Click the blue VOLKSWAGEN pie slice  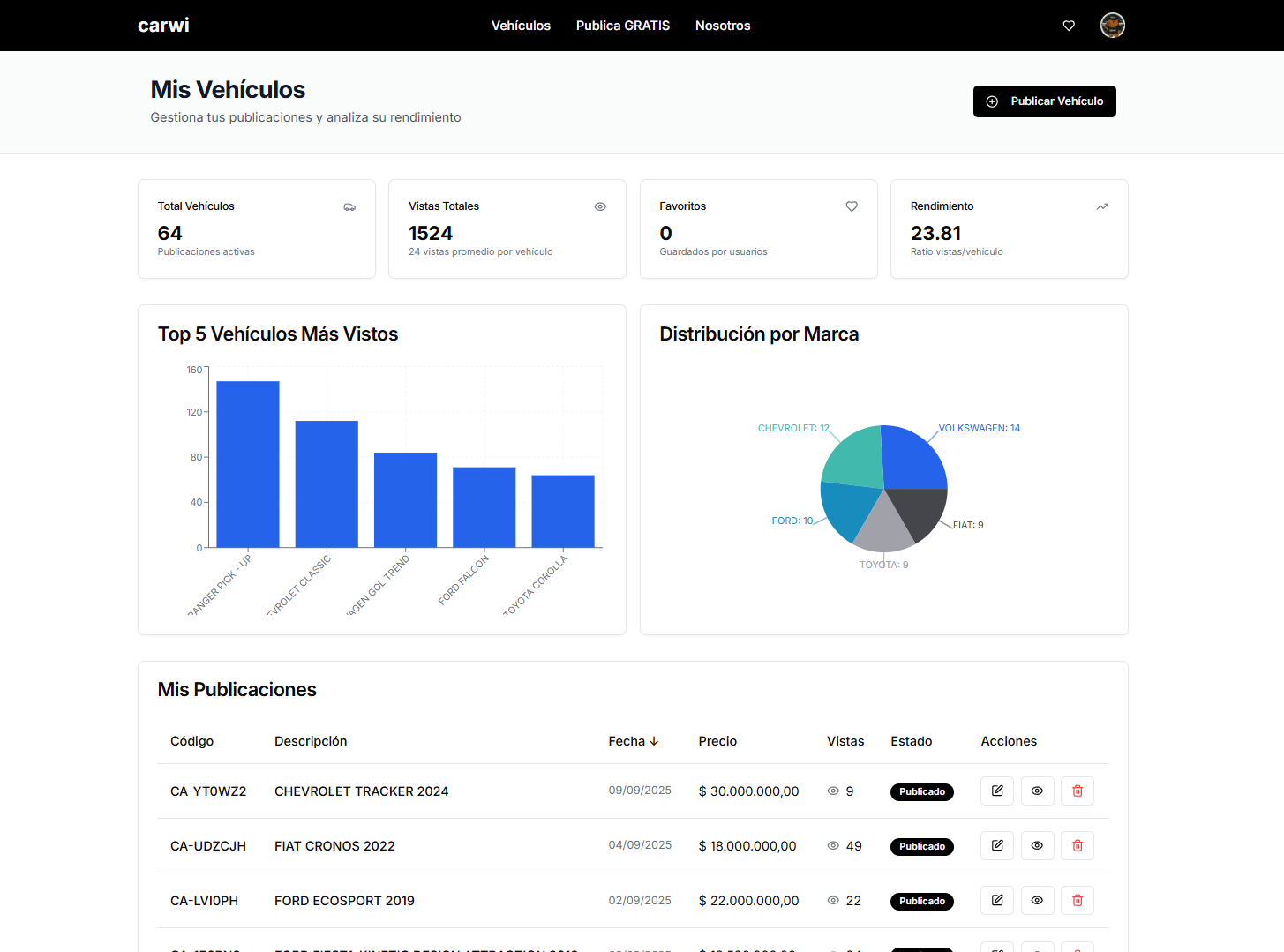913,460
